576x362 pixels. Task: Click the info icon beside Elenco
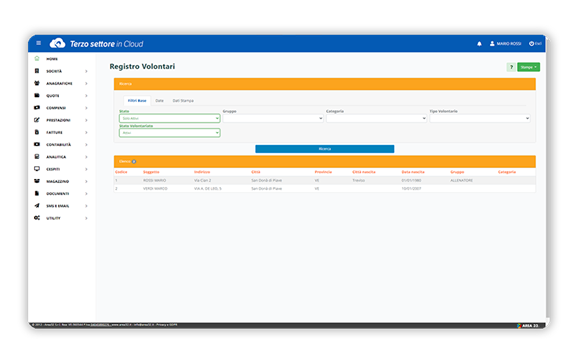[x=134, y=162]
